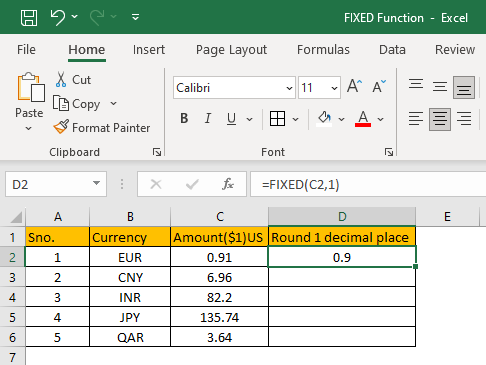Expand Paste options arrow below Paste
The image size is (486, 365).
(x=29, y=128)
